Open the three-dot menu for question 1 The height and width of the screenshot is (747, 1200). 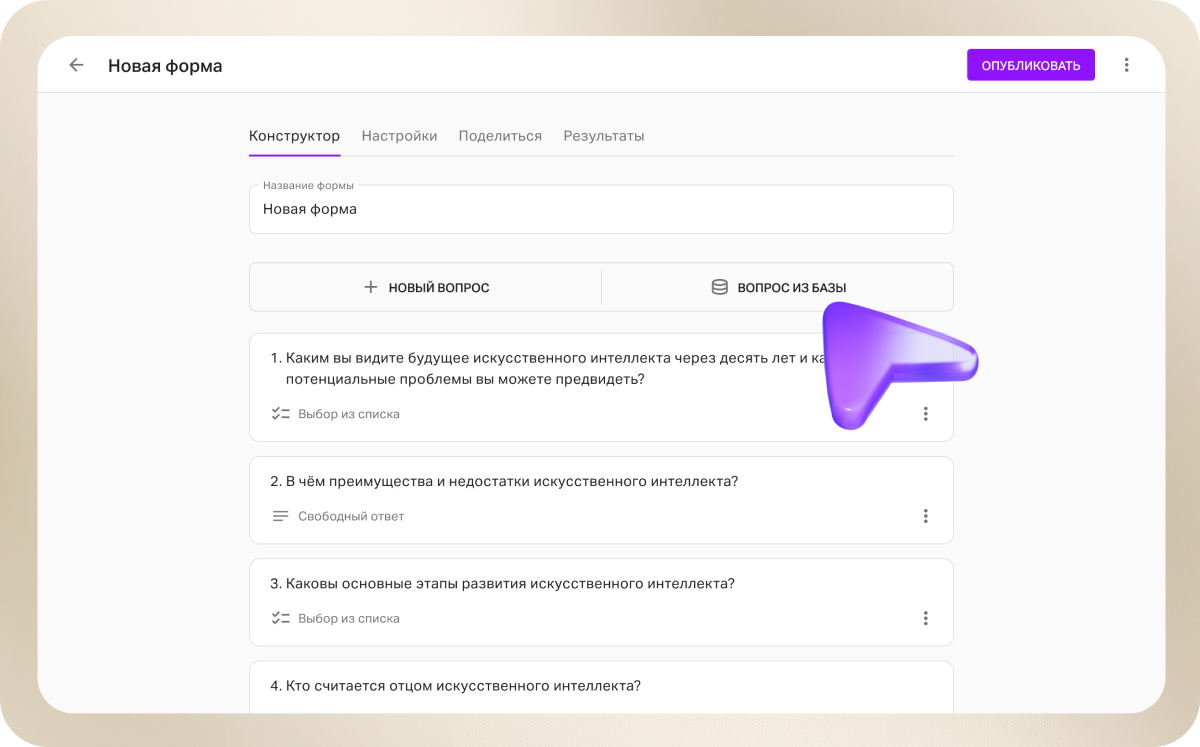925,414
